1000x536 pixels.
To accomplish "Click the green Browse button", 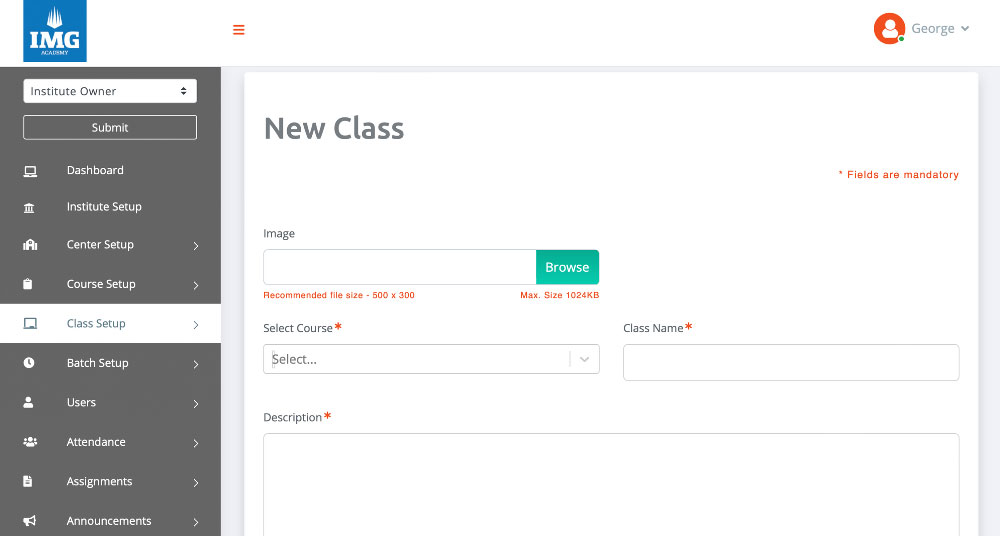I will tap(567, 267).
